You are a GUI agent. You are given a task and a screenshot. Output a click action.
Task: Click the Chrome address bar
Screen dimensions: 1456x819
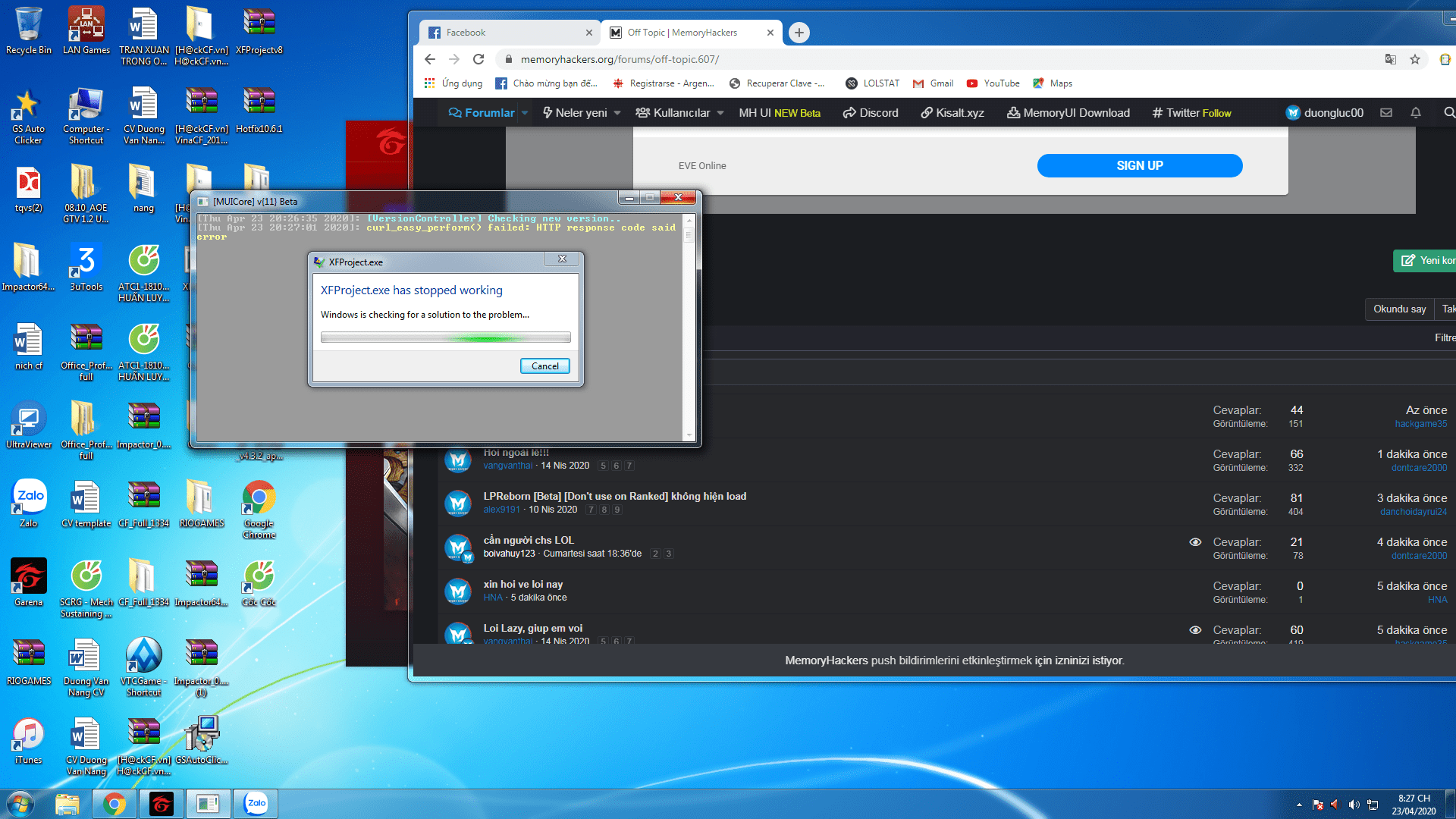(x=940, y=59)
